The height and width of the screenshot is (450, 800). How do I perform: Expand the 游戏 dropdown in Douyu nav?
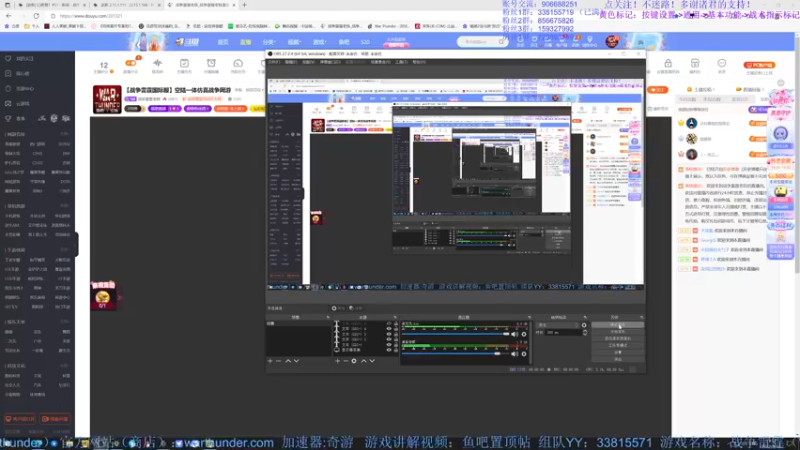click(319, 42)
